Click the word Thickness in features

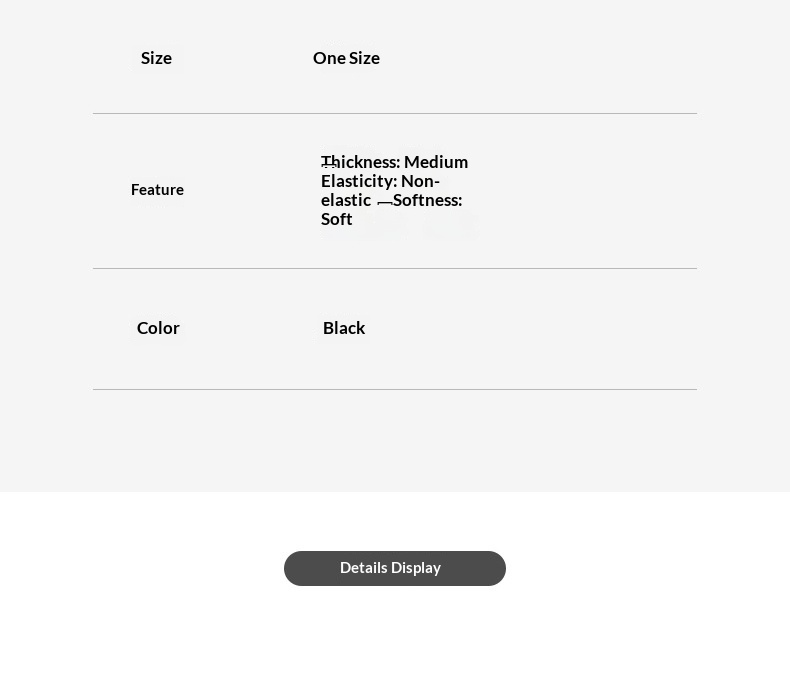pyautogui.click(x=360, y=162)
